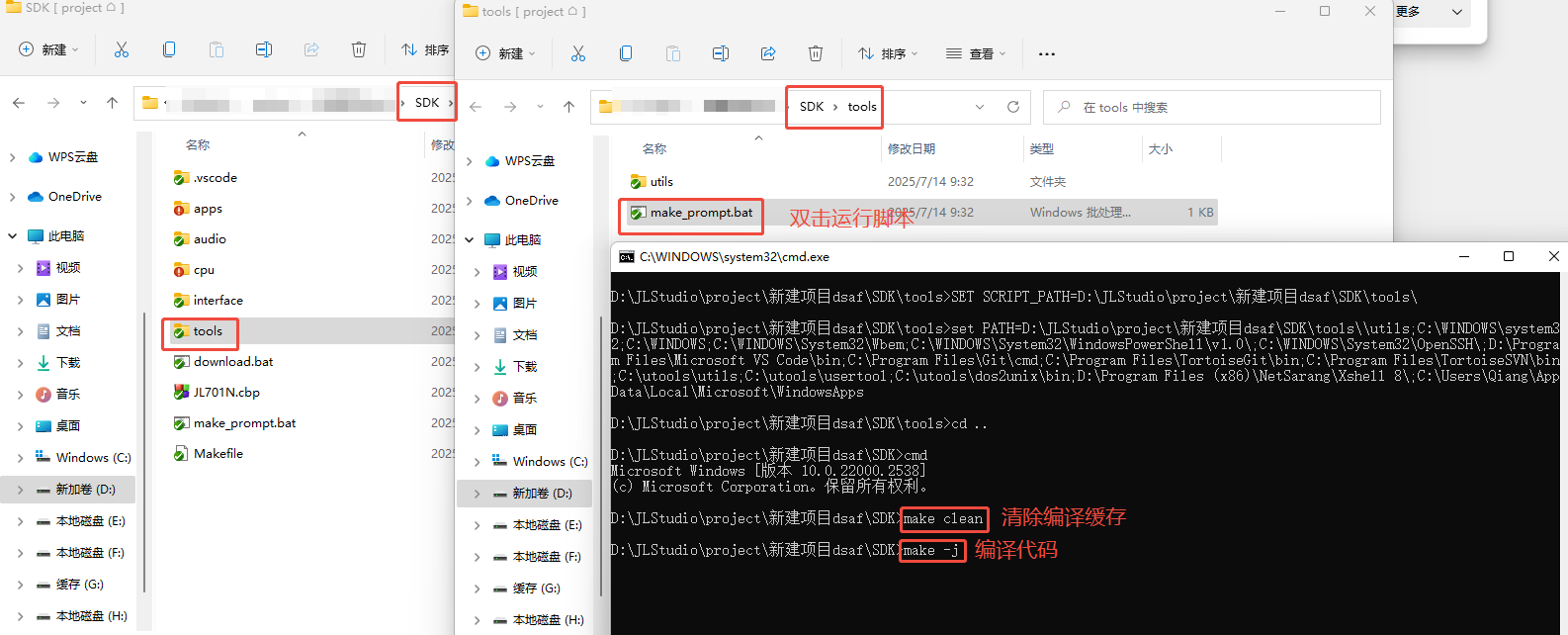1568x635 pixels.
Task: Open the 新建 dropdown in the SDK window
Action: pos(48,49)
